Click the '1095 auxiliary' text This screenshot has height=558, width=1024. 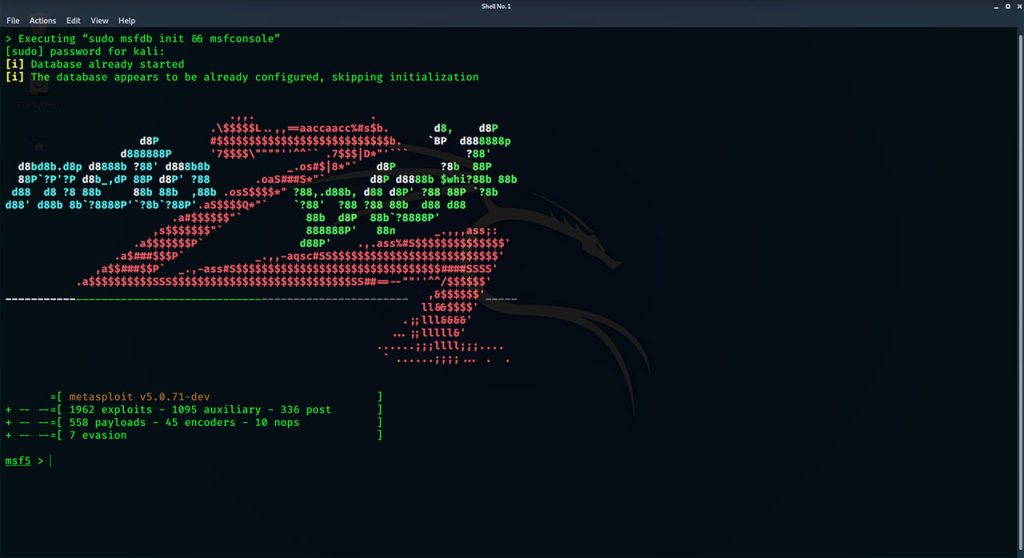(x=216, y=410)
